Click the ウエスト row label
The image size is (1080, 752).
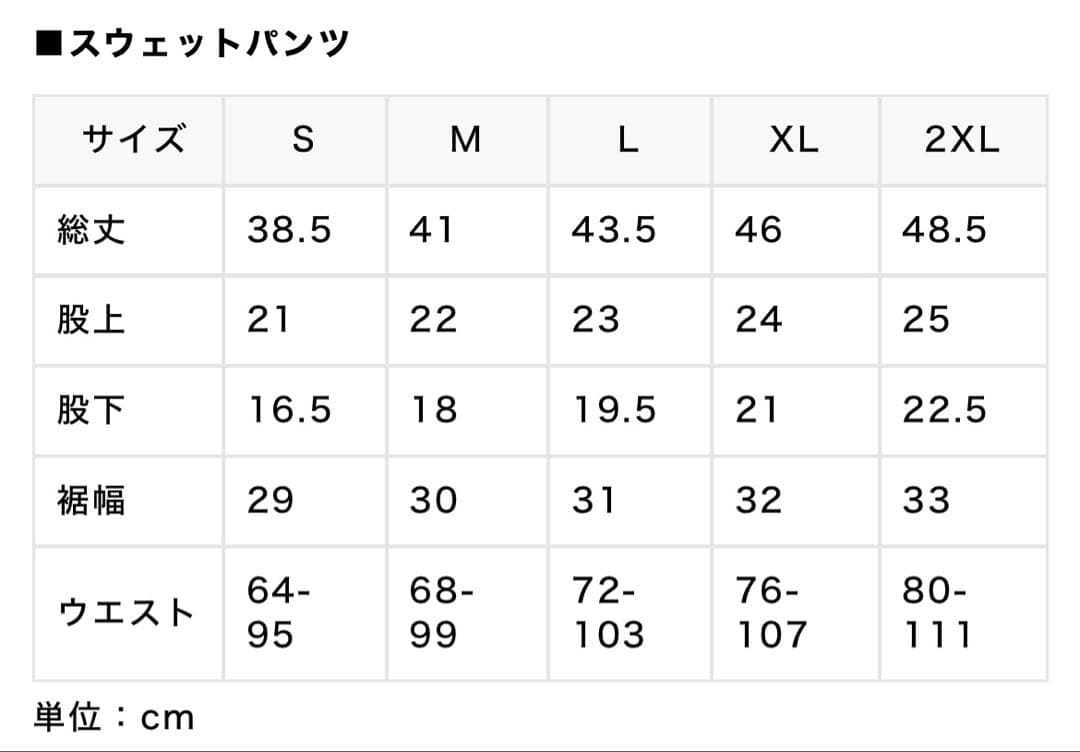[x=126, y=612]
